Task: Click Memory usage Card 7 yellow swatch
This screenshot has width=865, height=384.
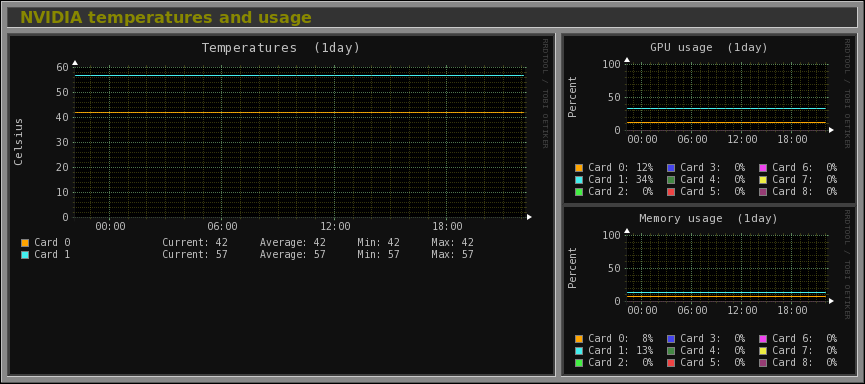Action: click(763, 351)
